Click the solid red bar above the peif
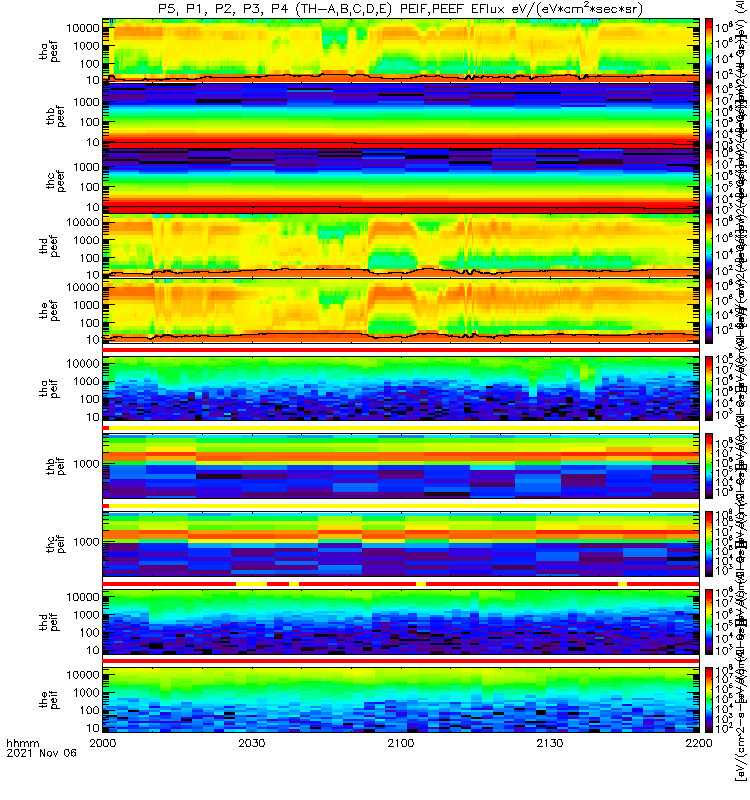Viewport: 750px width, 800px height. pyautogui.click(x=401, y=661)
